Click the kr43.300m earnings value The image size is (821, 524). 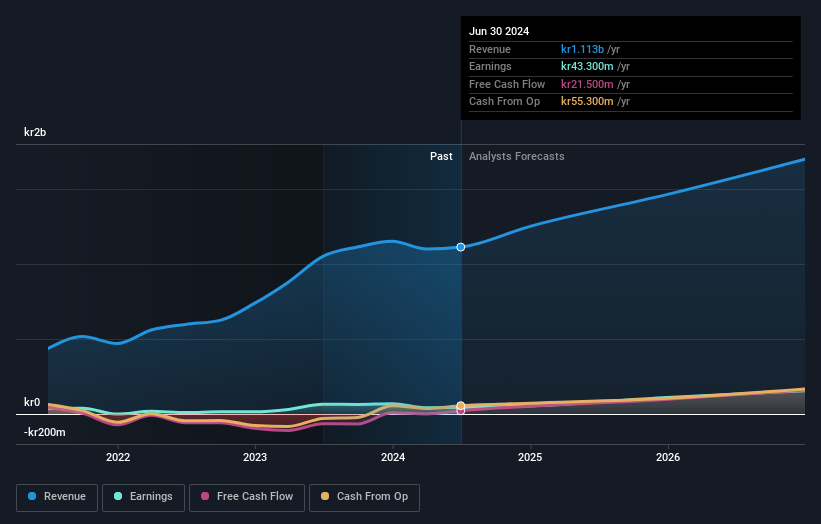pos(587,66)
